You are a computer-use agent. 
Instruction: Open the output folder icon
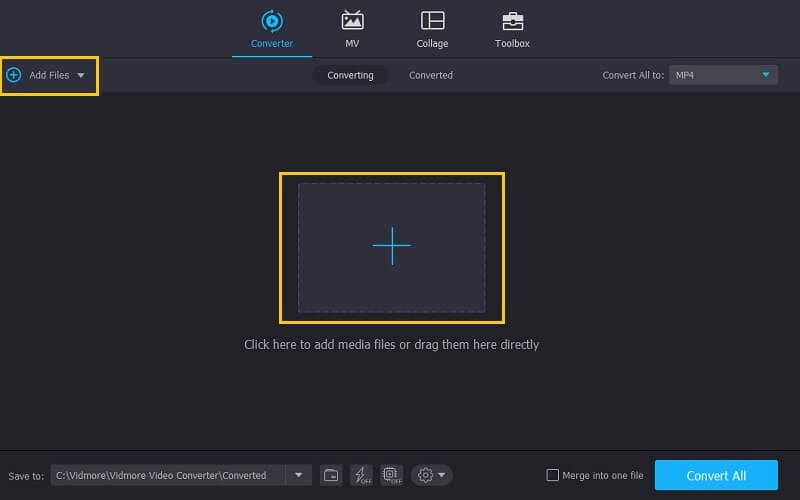click(x=331, y=475)
